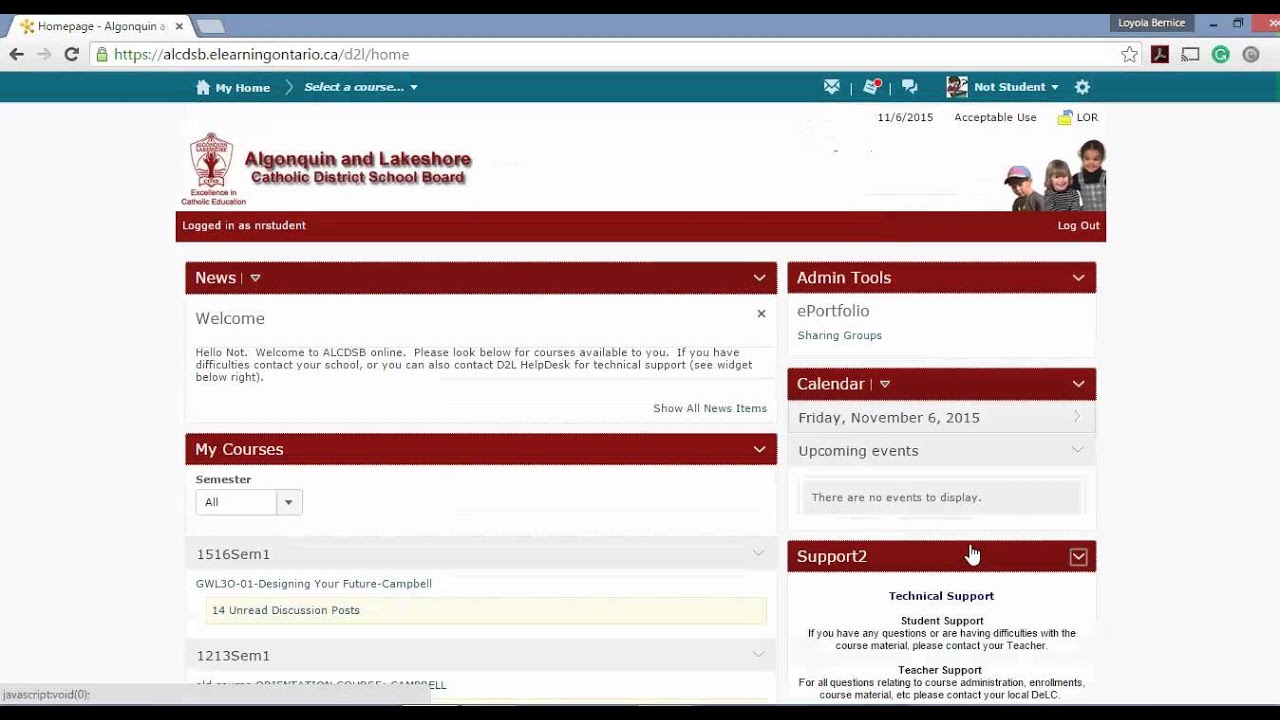This screenshot has height=720, width=1280.
Task: Collapse the Admin Tools widget
Action: pyautogui.click(x=1079, y=278)
